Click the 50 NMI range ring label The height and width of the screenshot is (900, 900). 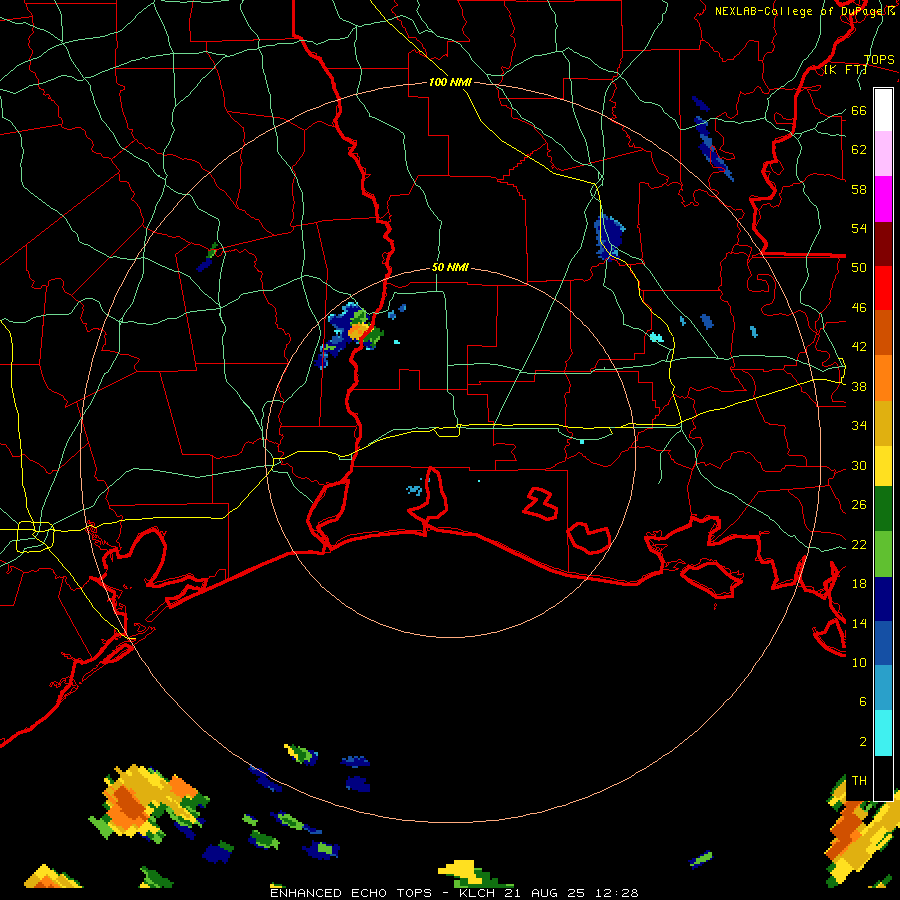[450, 267]
